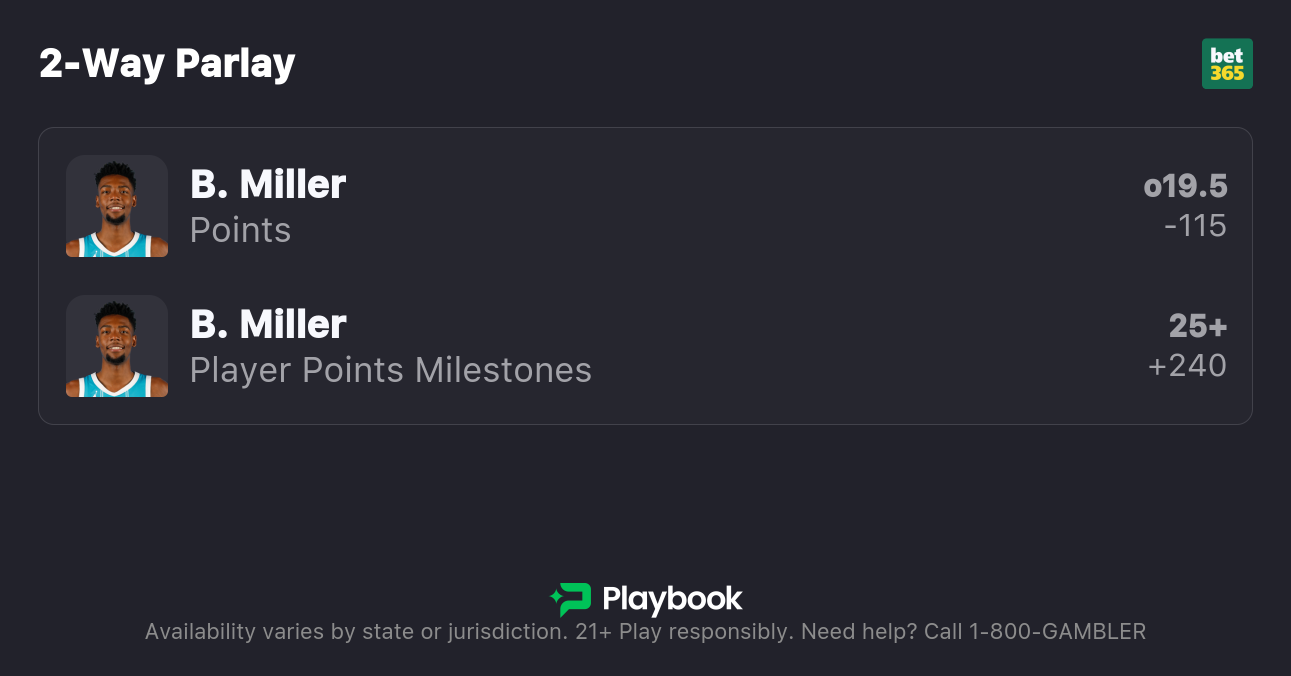Viewport: 1291px width, 676px height.
Task: Click the o19.5 points line
Action: (1185, 186)
